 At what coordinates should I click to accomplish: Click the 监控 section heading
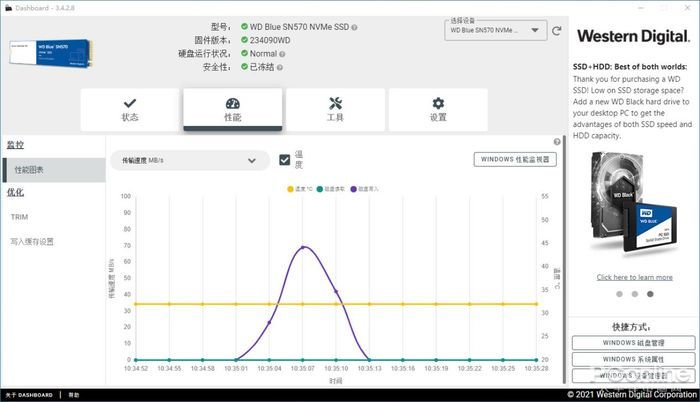click(15, 145)
